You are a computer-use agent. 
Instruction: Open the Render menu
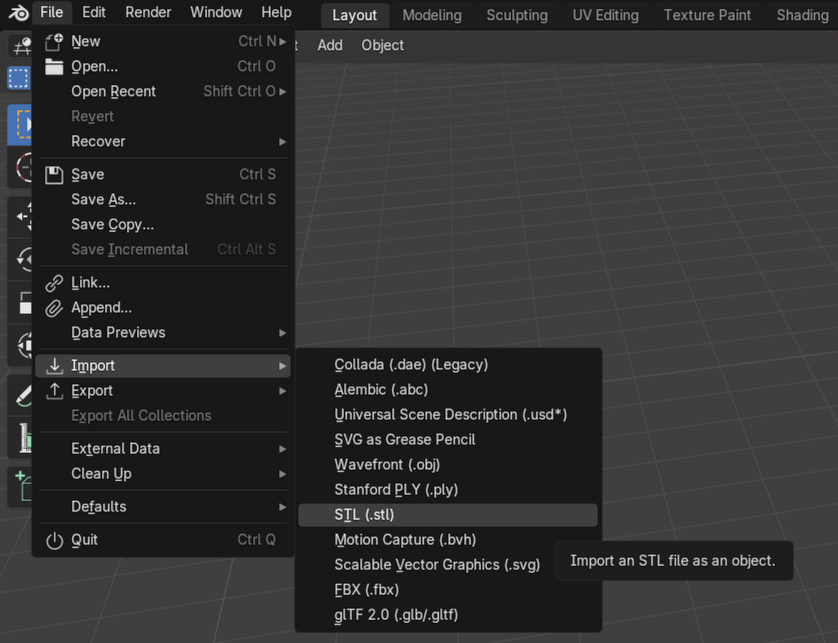click(147, 12)
